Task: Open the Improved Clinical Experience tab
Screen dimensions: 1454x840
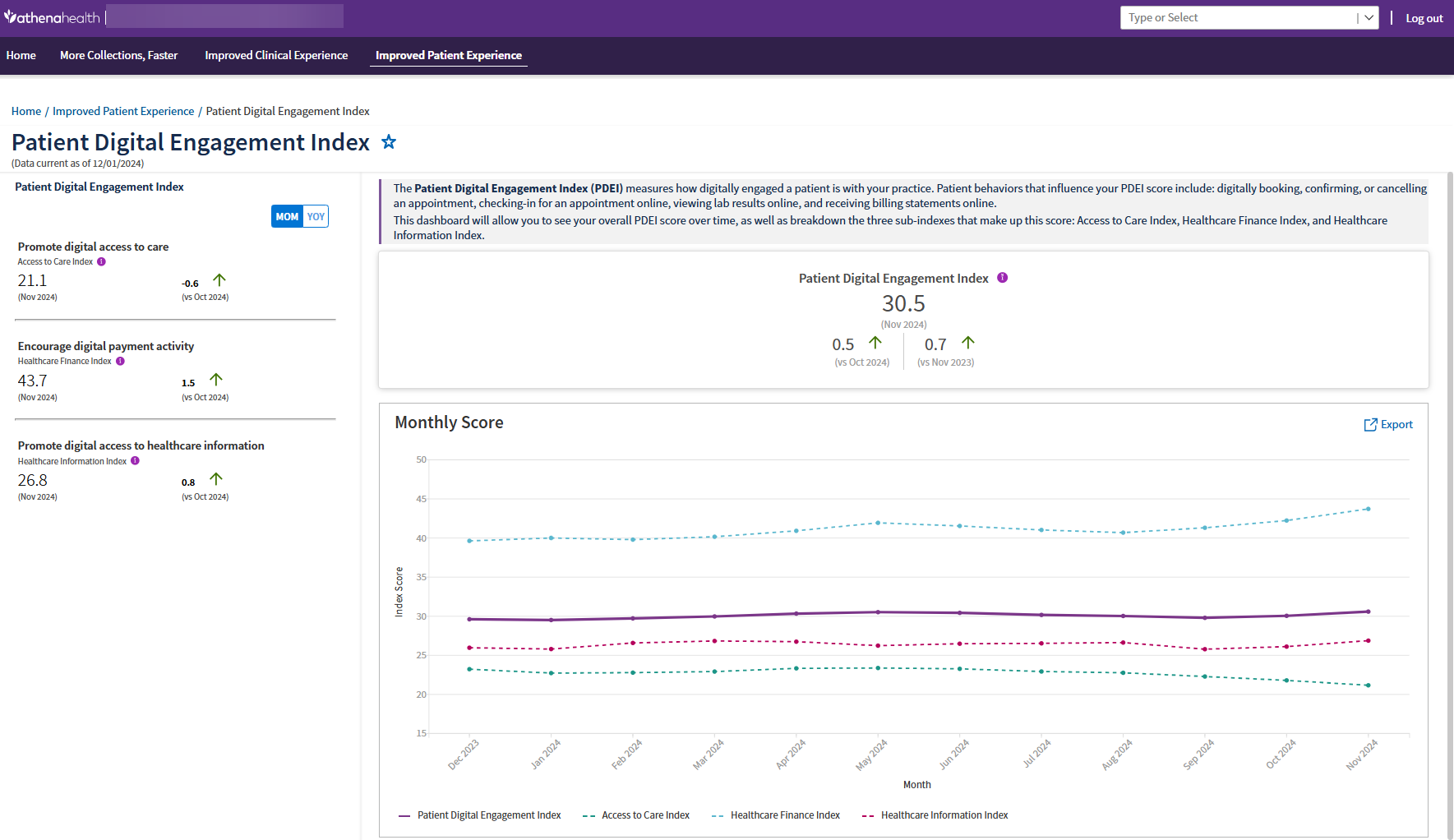Action: [x=276, y=55]
